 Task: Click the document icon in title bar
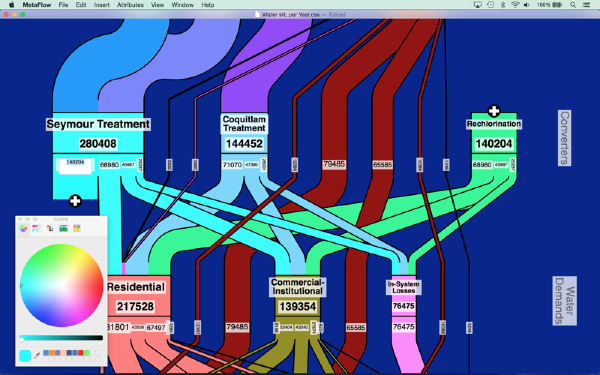pos(257,15)
